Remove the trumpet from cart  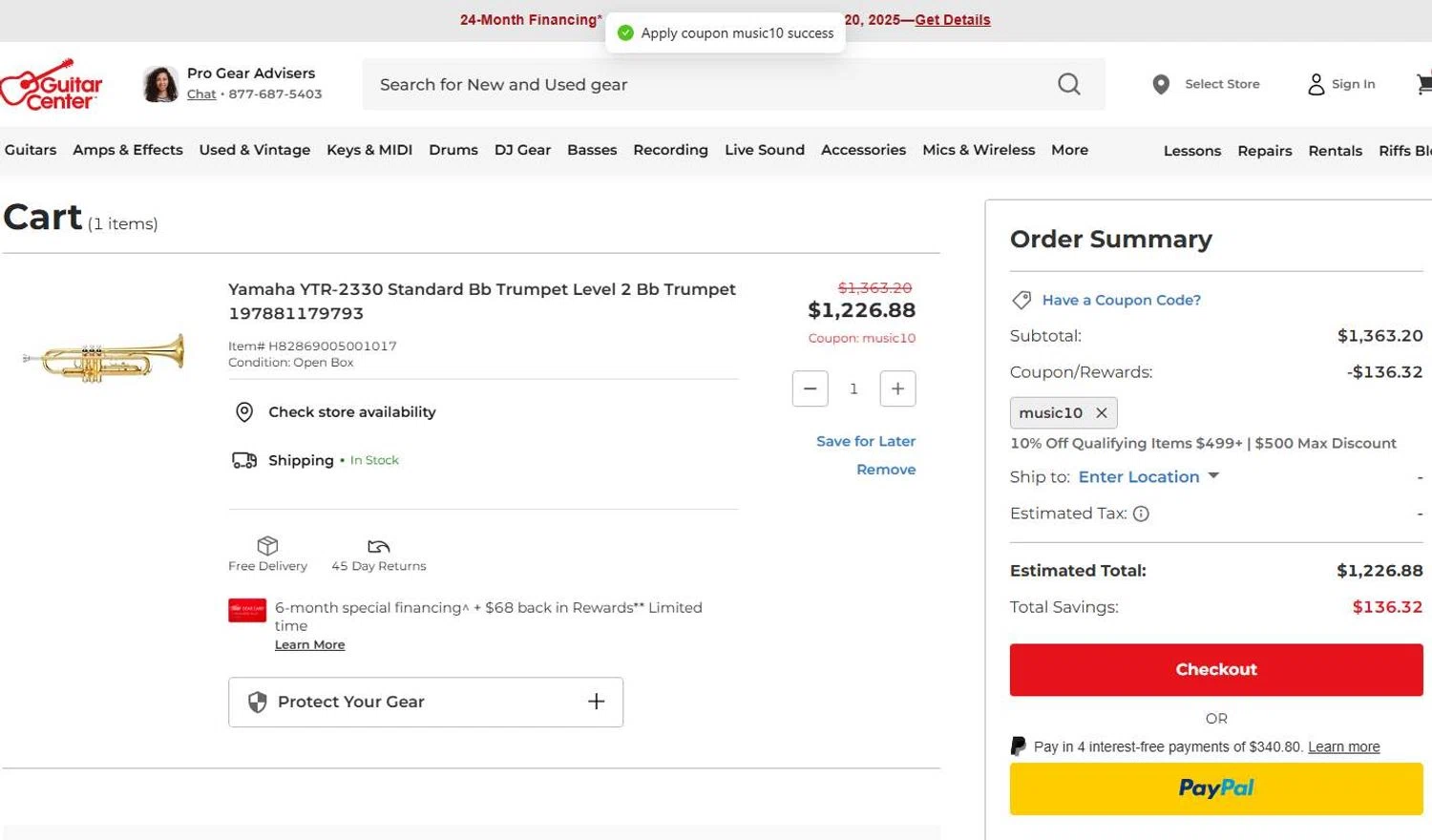pos(886,470)
